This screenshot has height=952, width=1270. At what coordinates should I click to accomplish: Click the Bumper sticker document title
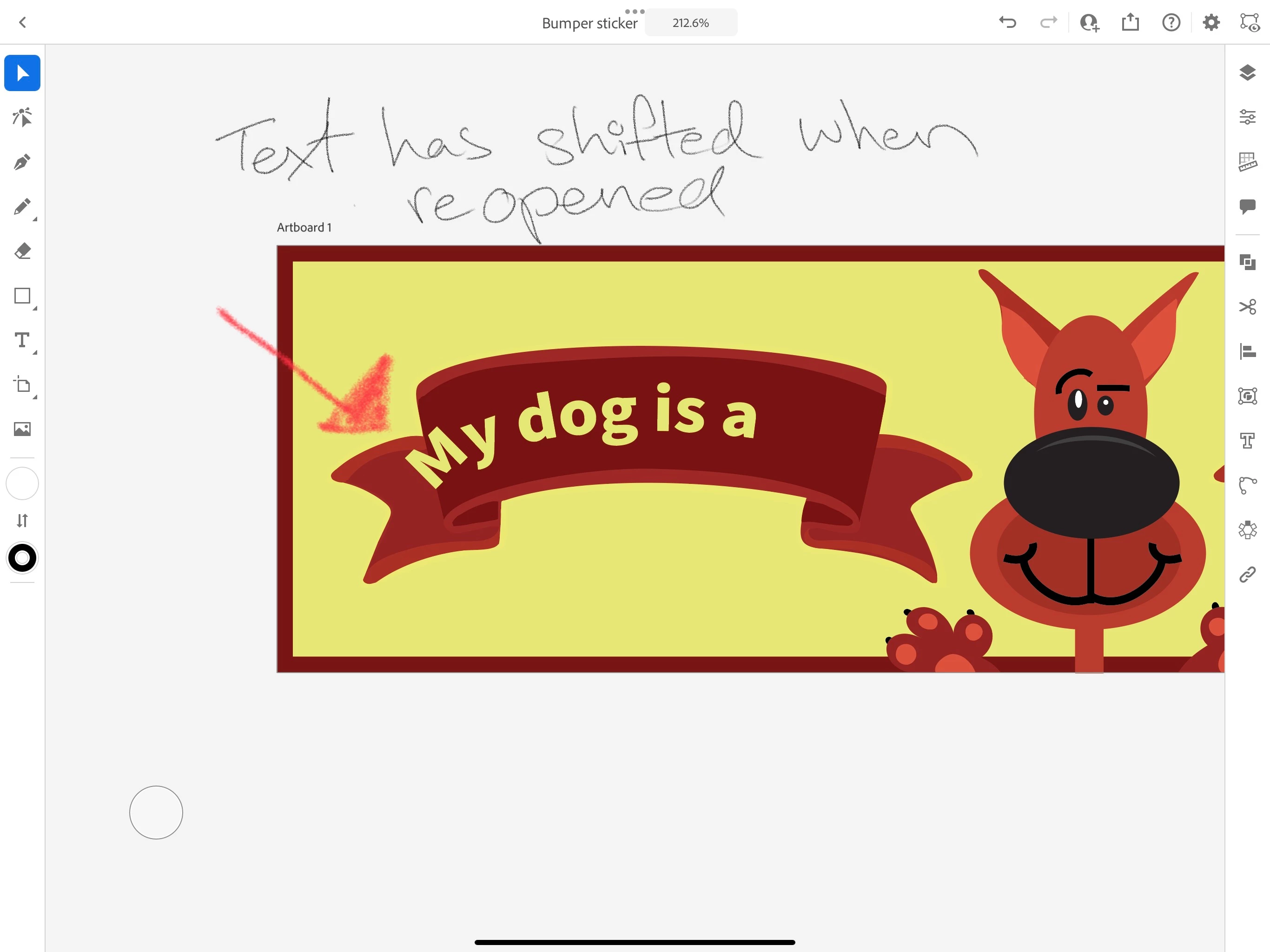click(x=589, y=24)
